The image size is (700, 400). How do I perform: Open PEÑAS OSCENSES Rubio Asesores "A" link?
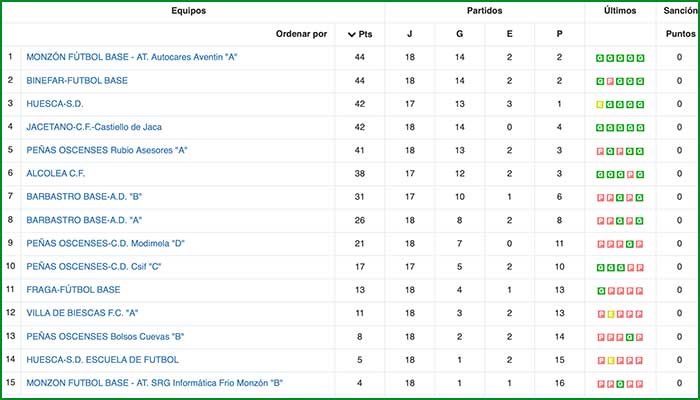tap(107, 150)
